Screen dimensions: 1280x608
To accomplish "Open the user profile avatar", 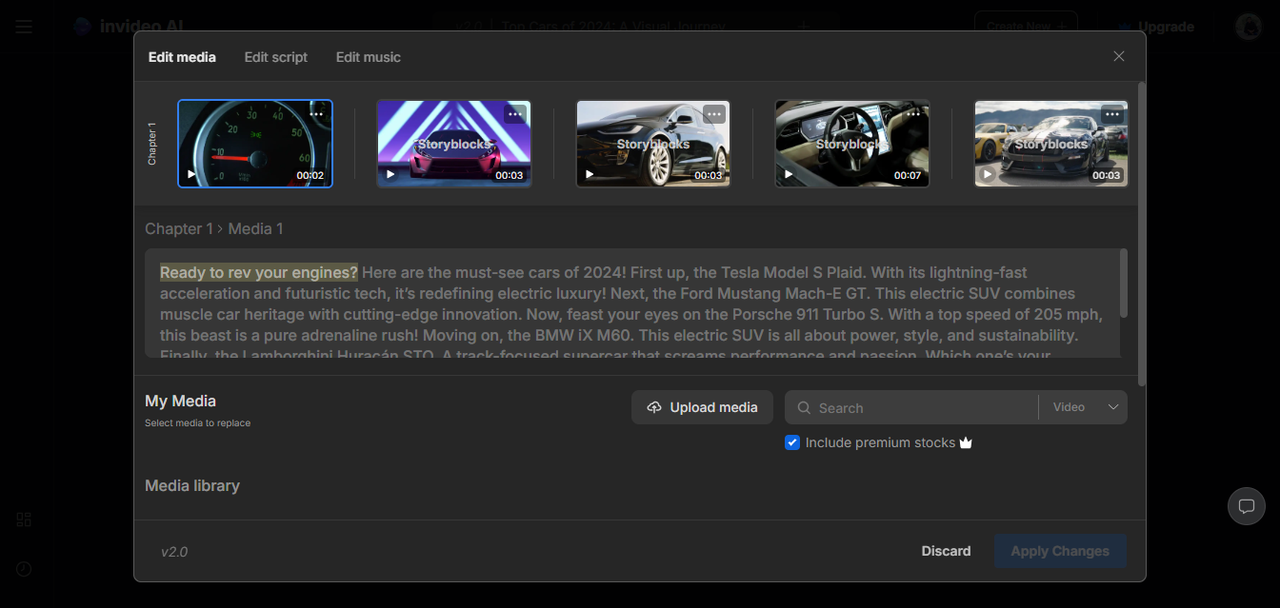I will [1248, 27].
